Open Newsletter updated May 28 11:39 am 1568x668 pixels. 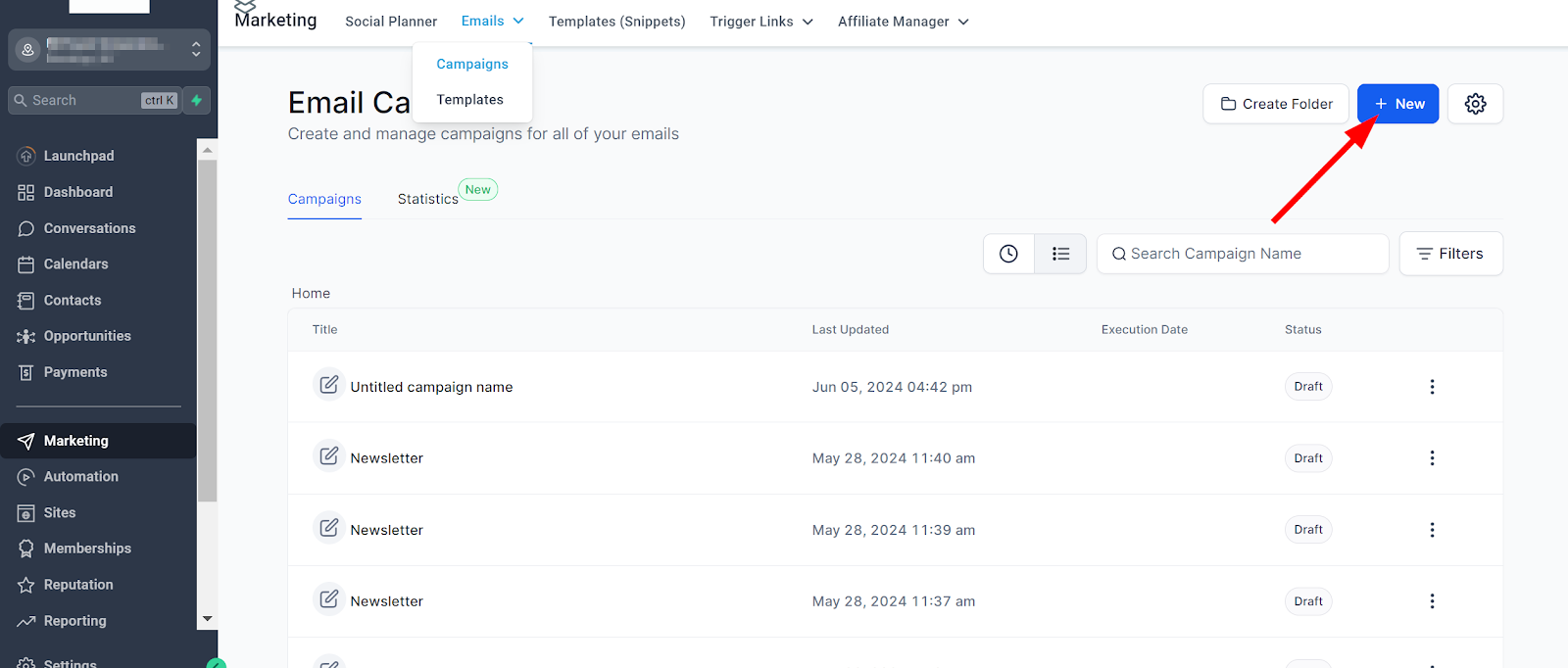(387, 530)
